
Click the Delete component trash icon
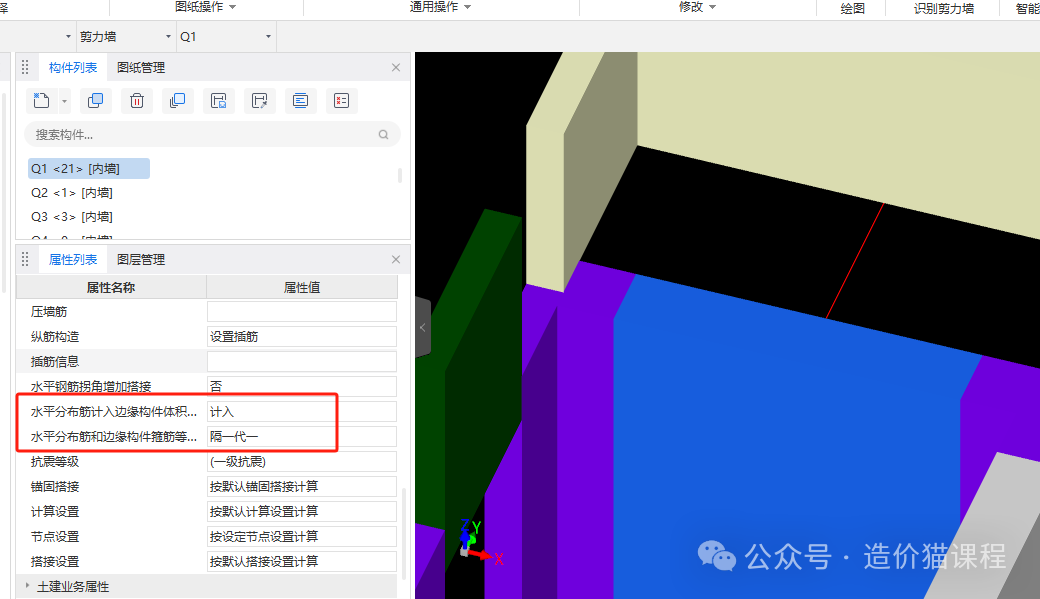137,101
